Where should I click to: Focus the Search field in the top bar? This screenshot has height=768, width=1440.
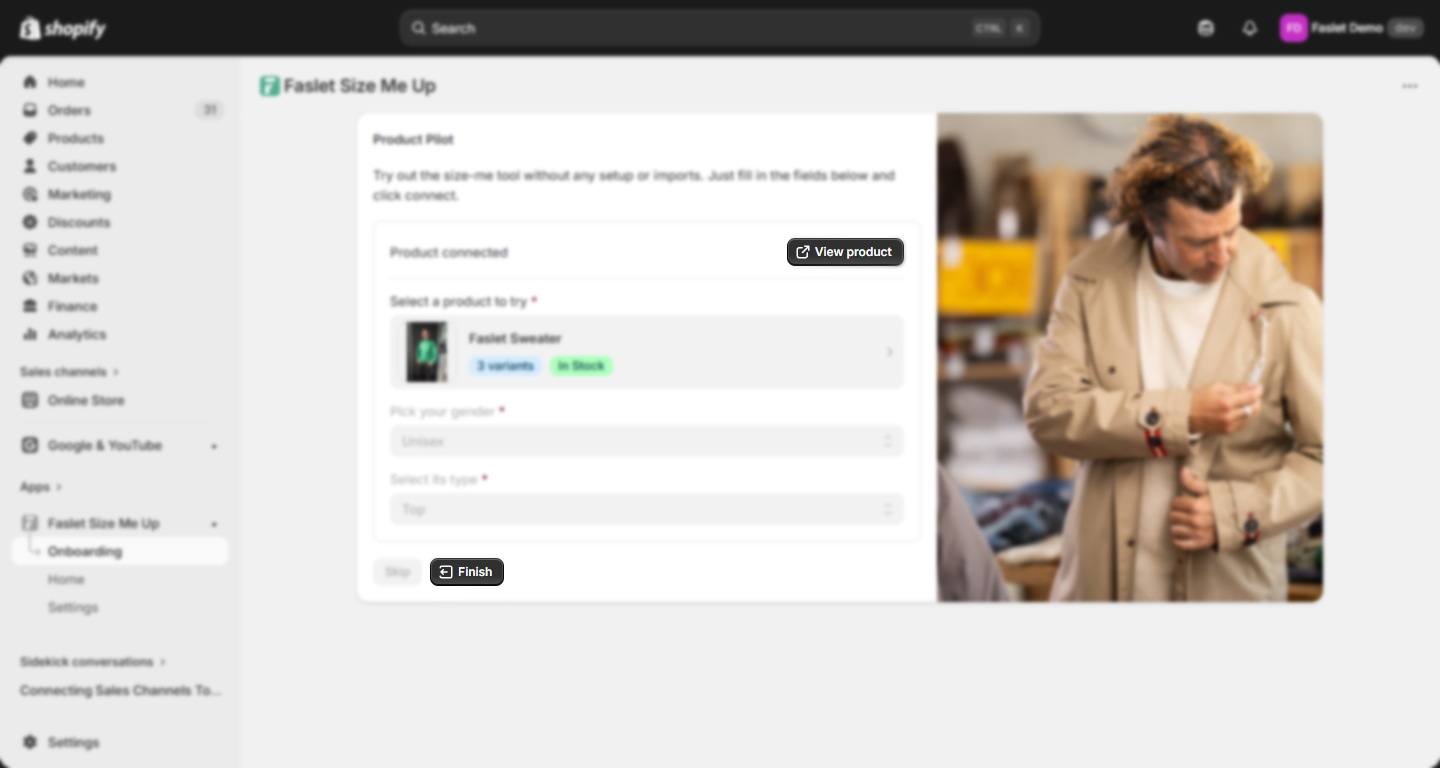point(720,28)
